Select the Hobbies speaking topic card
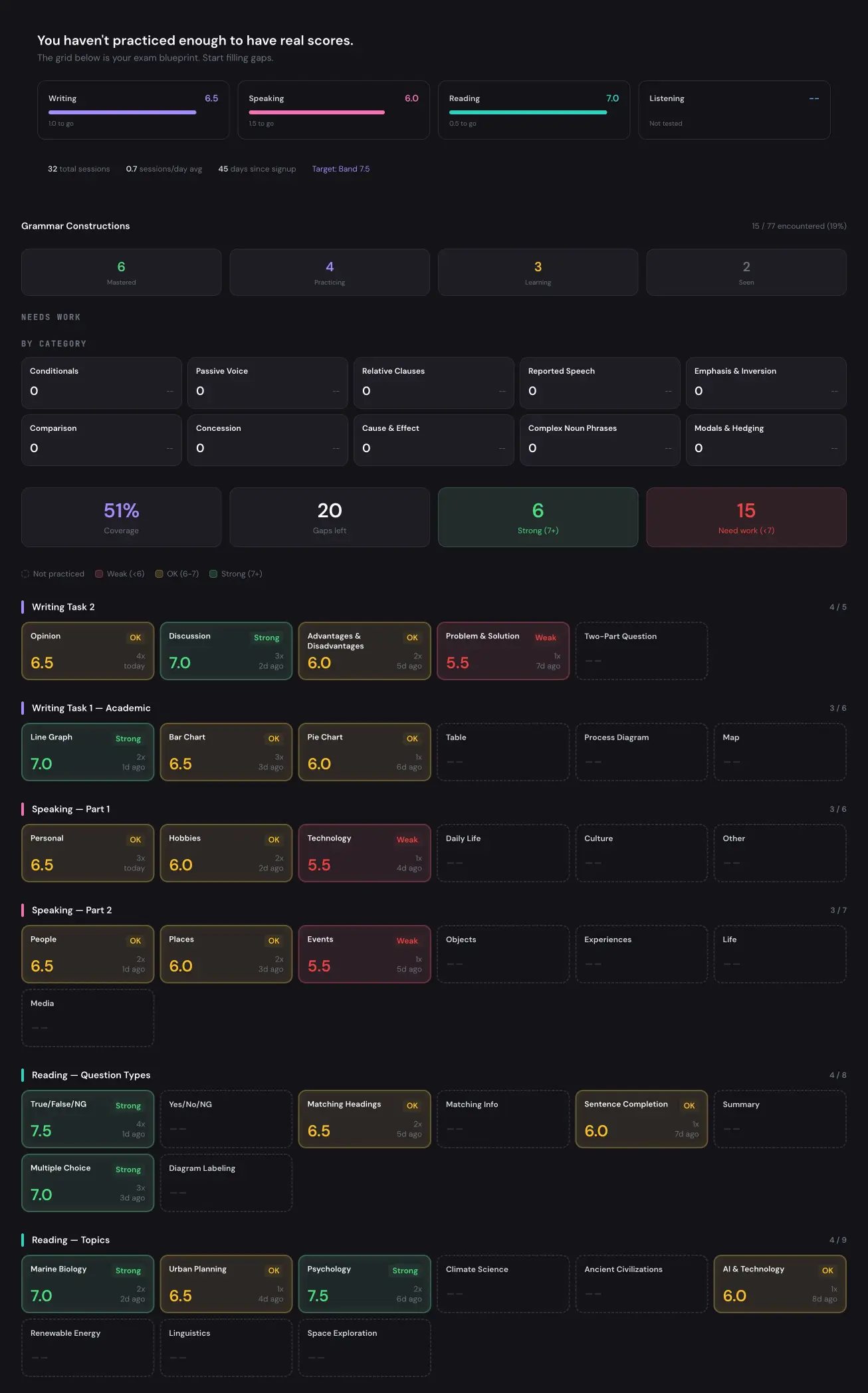 [x=226, y=853]
